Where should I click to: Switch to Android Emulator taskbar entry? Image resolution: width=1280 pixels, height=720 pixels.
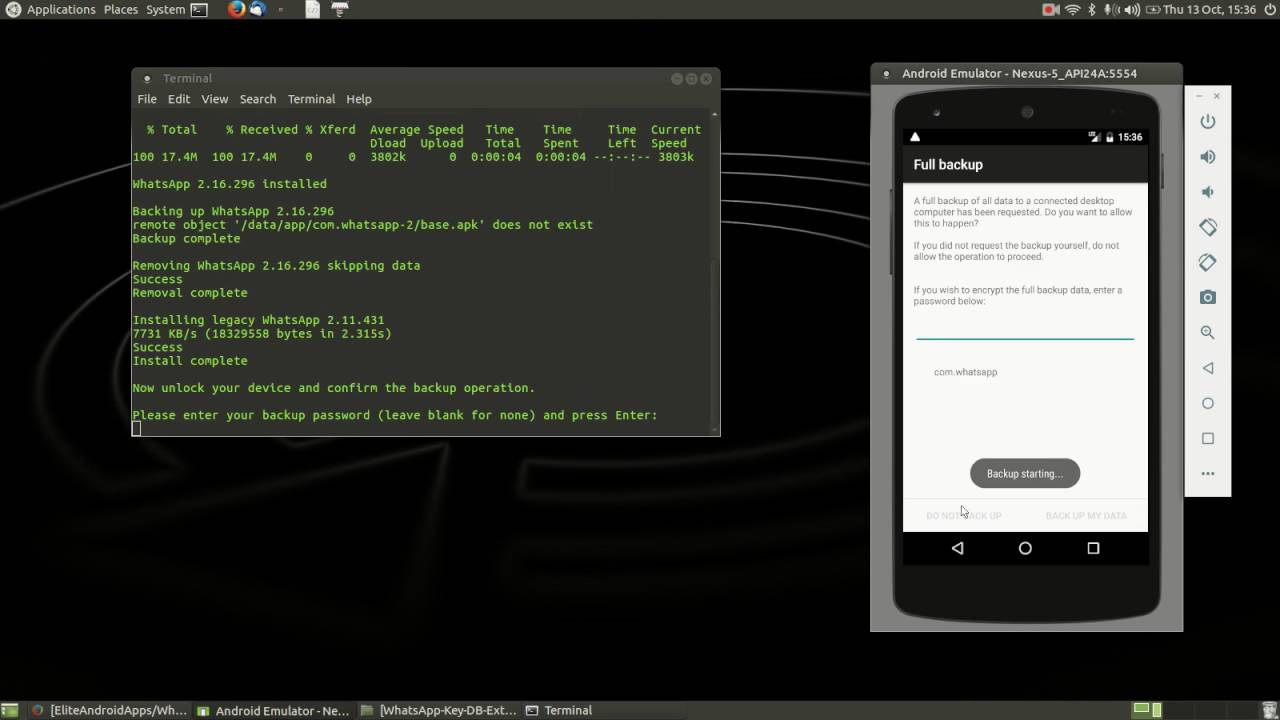pos(274,710)
